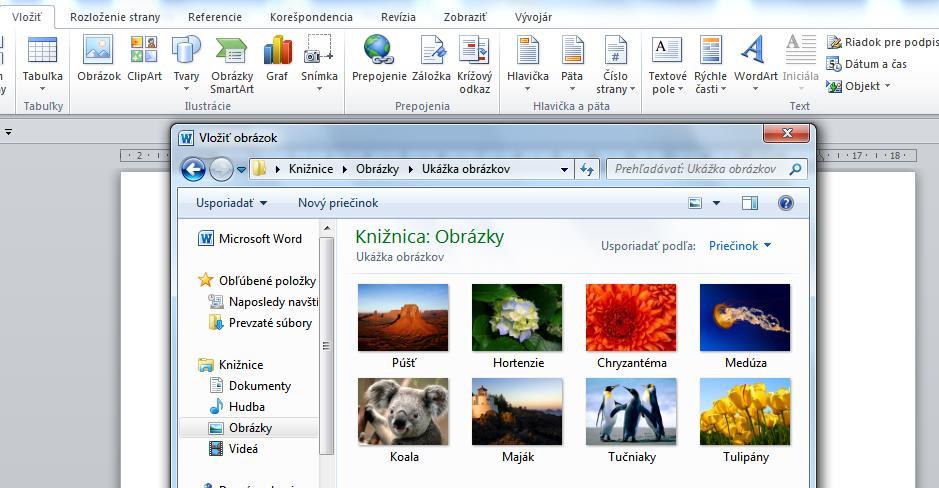Open the Vývojár tab
939x488 pixels.
[x=533, y=17]
